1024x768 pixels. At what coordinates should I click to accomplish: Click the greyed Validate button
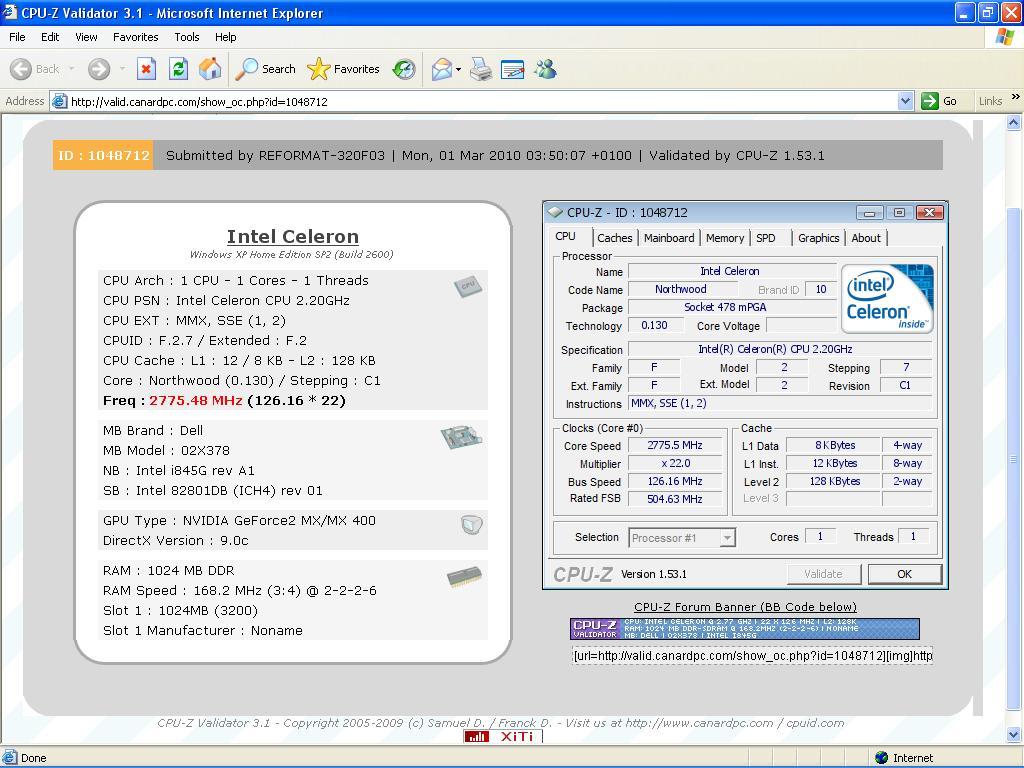823,574
